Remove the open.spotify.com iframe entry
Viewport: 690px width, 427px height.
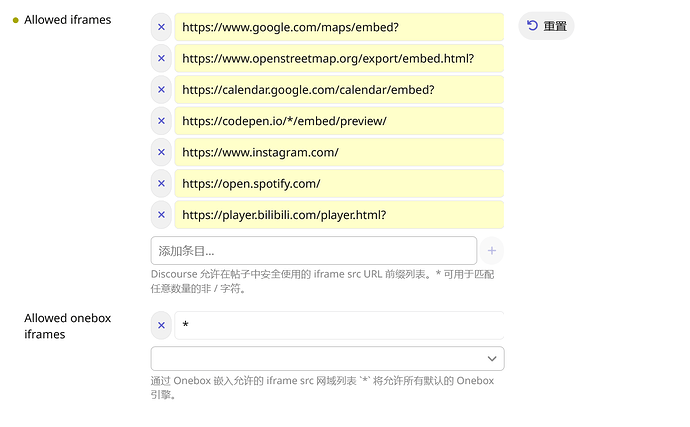click(161, 183)
